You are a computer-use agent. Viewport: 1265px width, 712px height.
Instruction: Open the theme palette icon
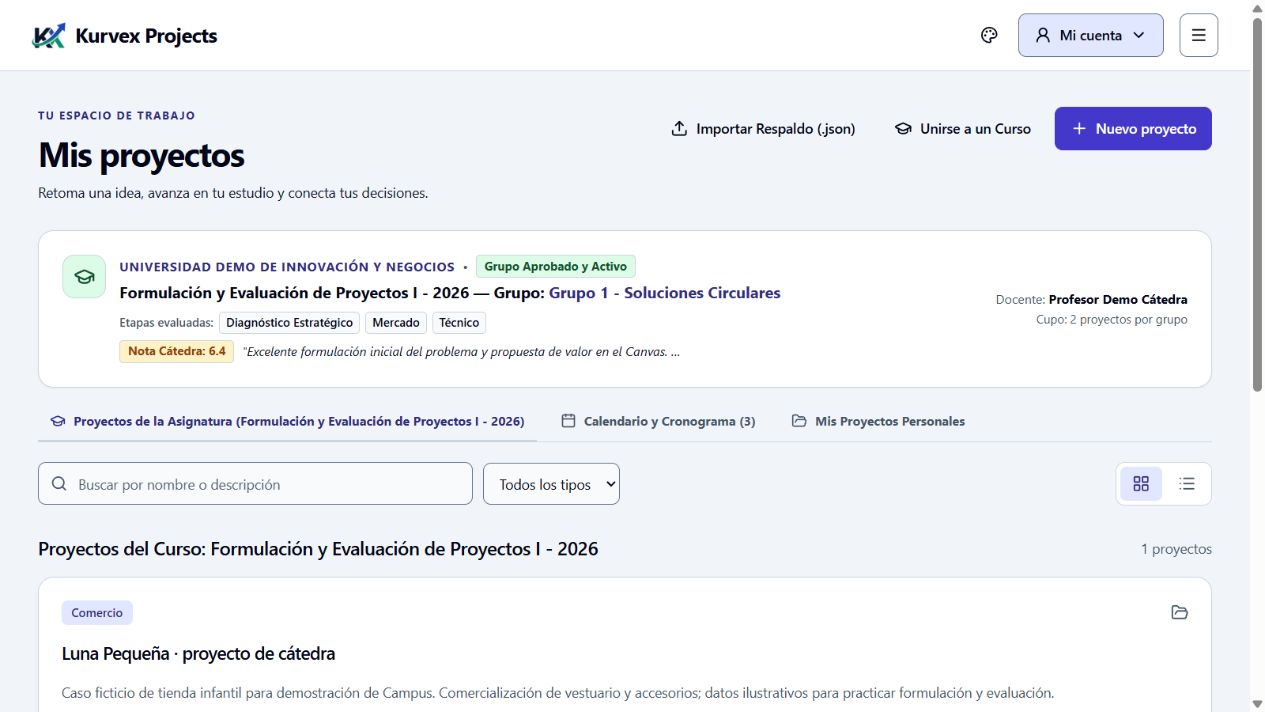click(x=989, y=36)
